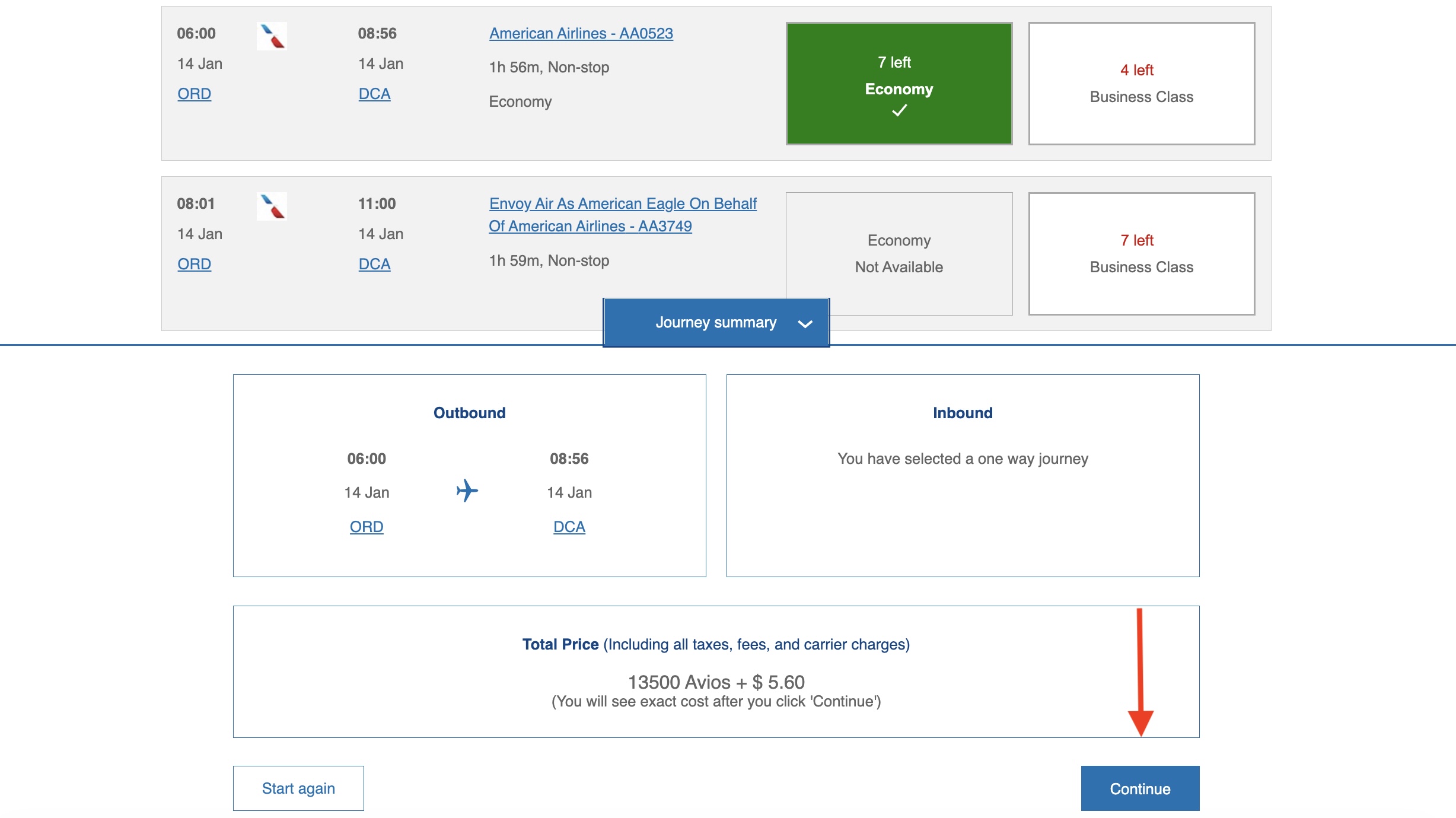Click the Economy cabin label under AA0523 details
1456x818 pixels.
coord(520,102)
